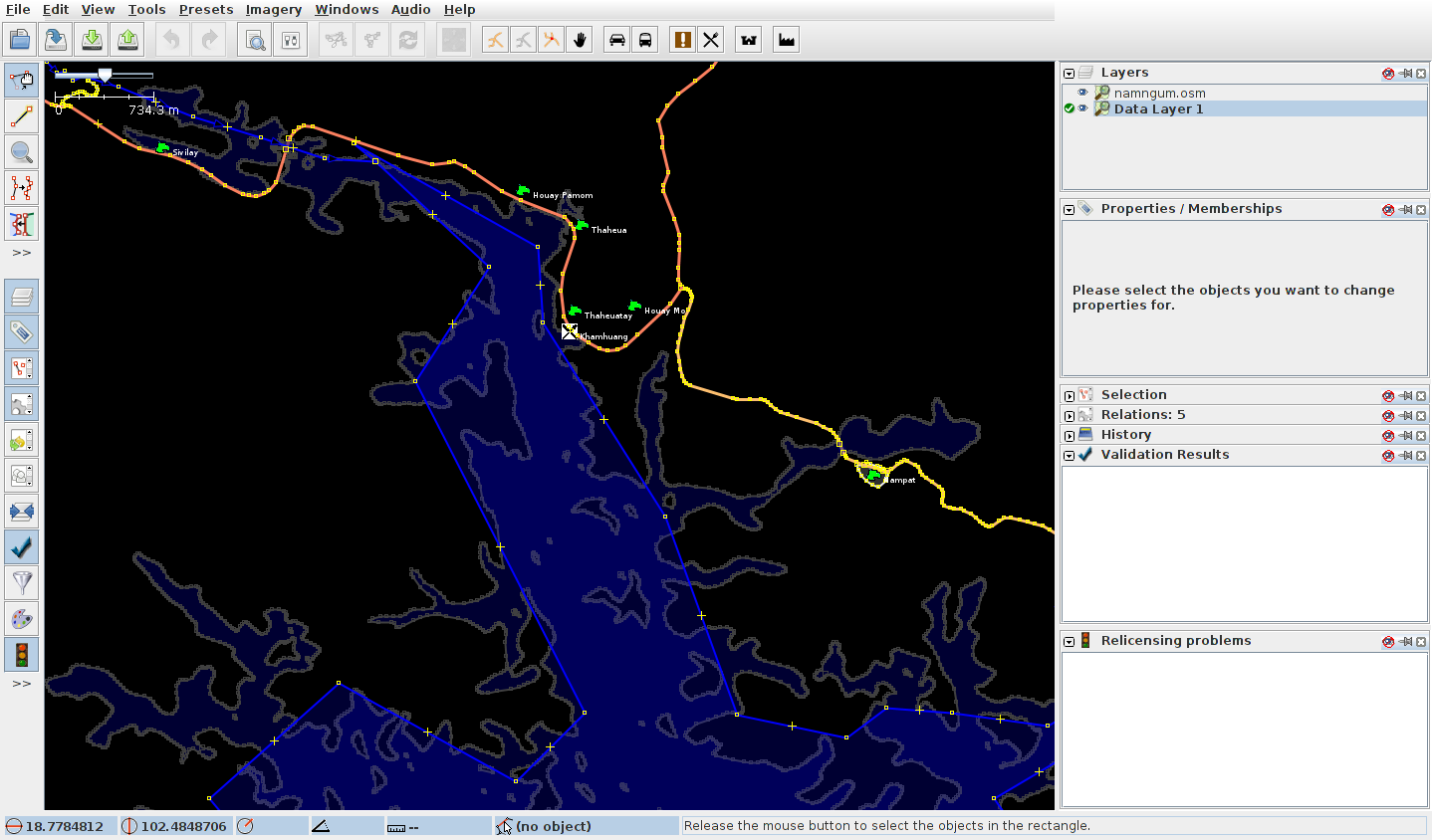Open the Preferences sliders icon
This screenshot has width=1432, height=840.
click(x=291, y=40)
